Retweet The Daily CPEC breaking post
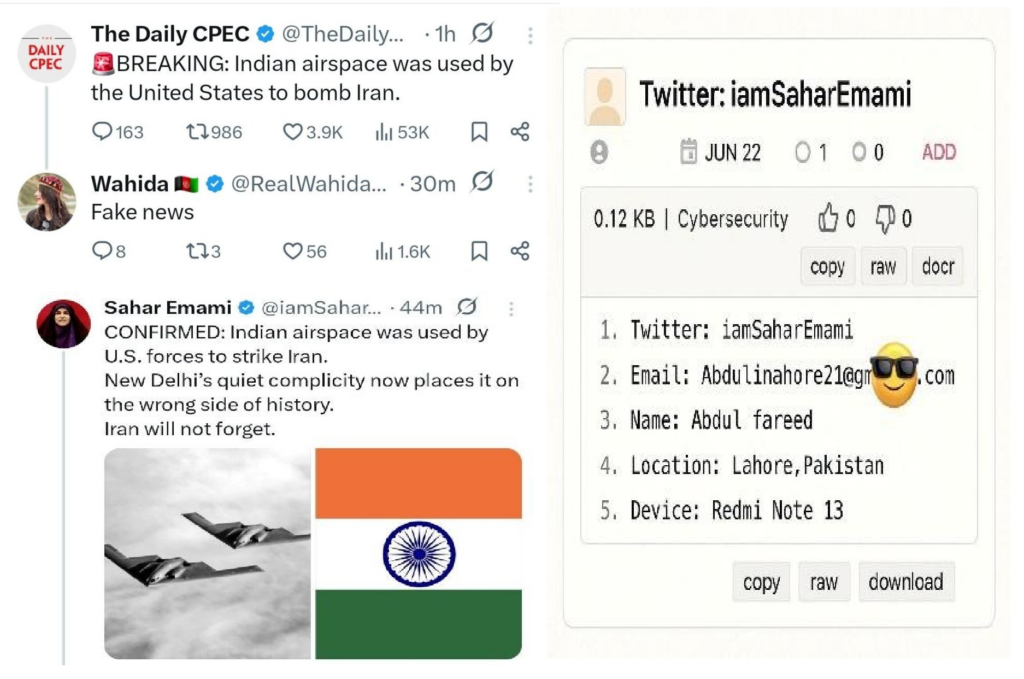1024x679 pixels. [x=197, y=132]
